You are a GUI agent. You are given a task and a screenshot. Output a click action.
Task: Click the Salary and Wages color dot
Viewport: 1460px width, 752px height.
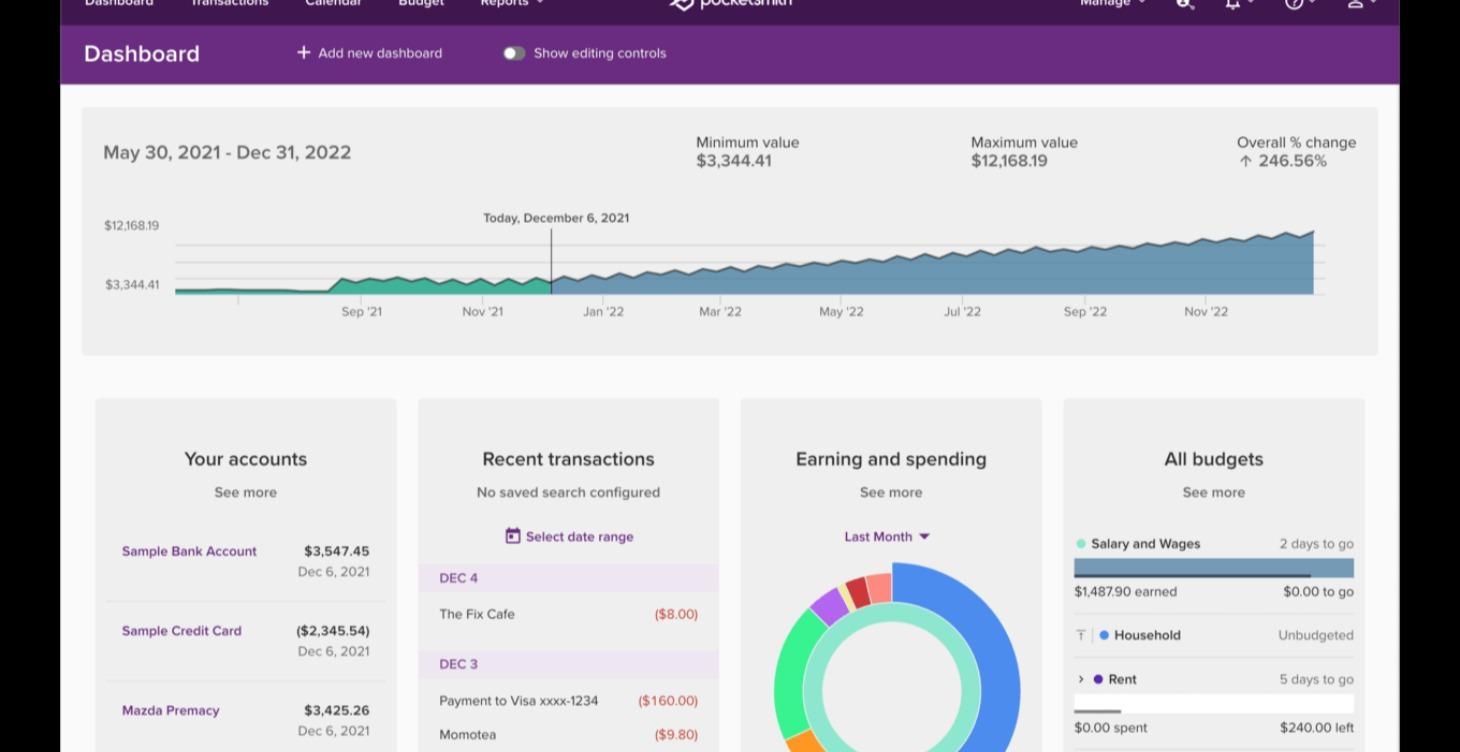1080,543
